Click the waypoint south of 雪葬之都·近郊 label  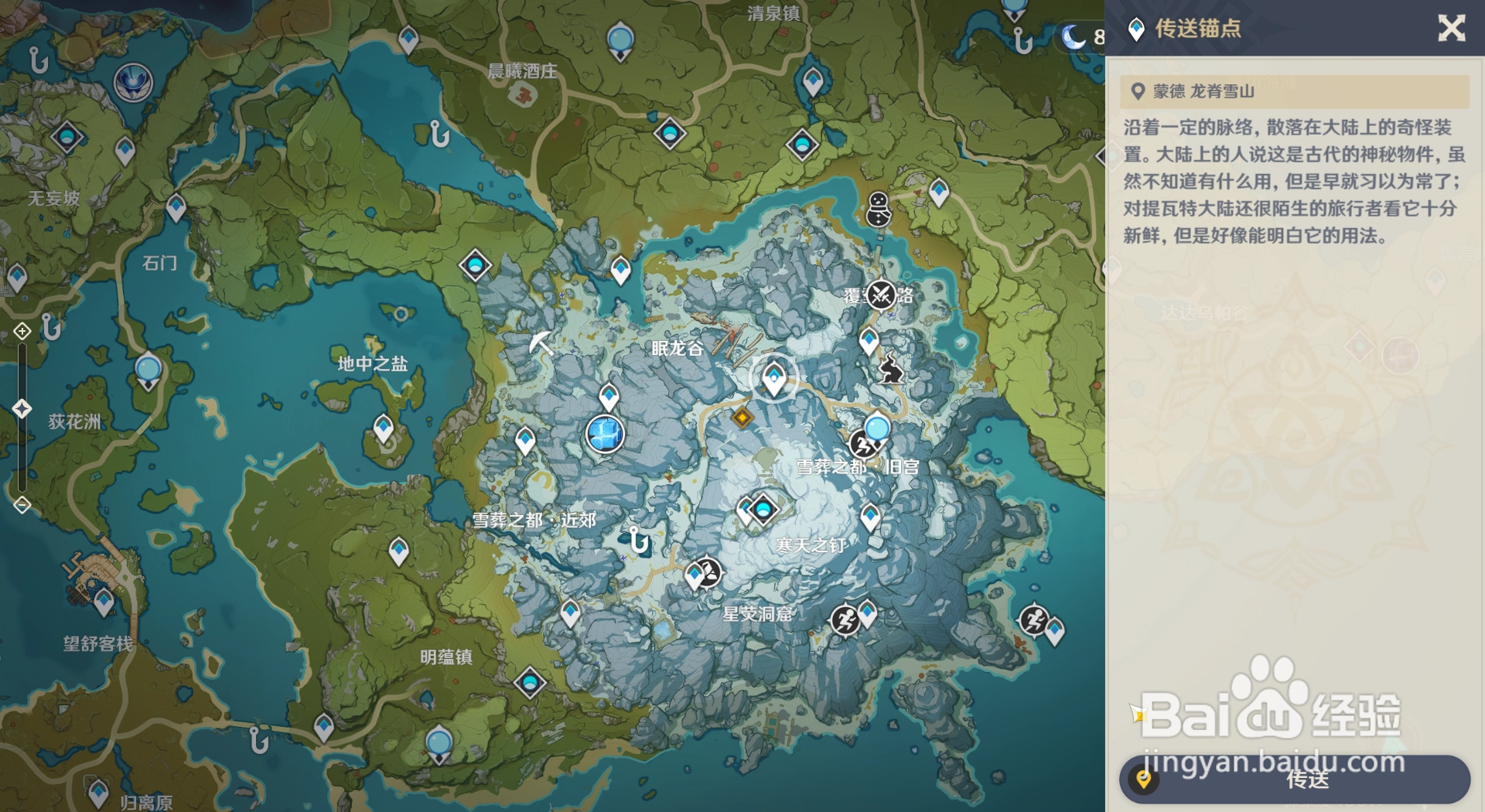(x=570, y=613)
